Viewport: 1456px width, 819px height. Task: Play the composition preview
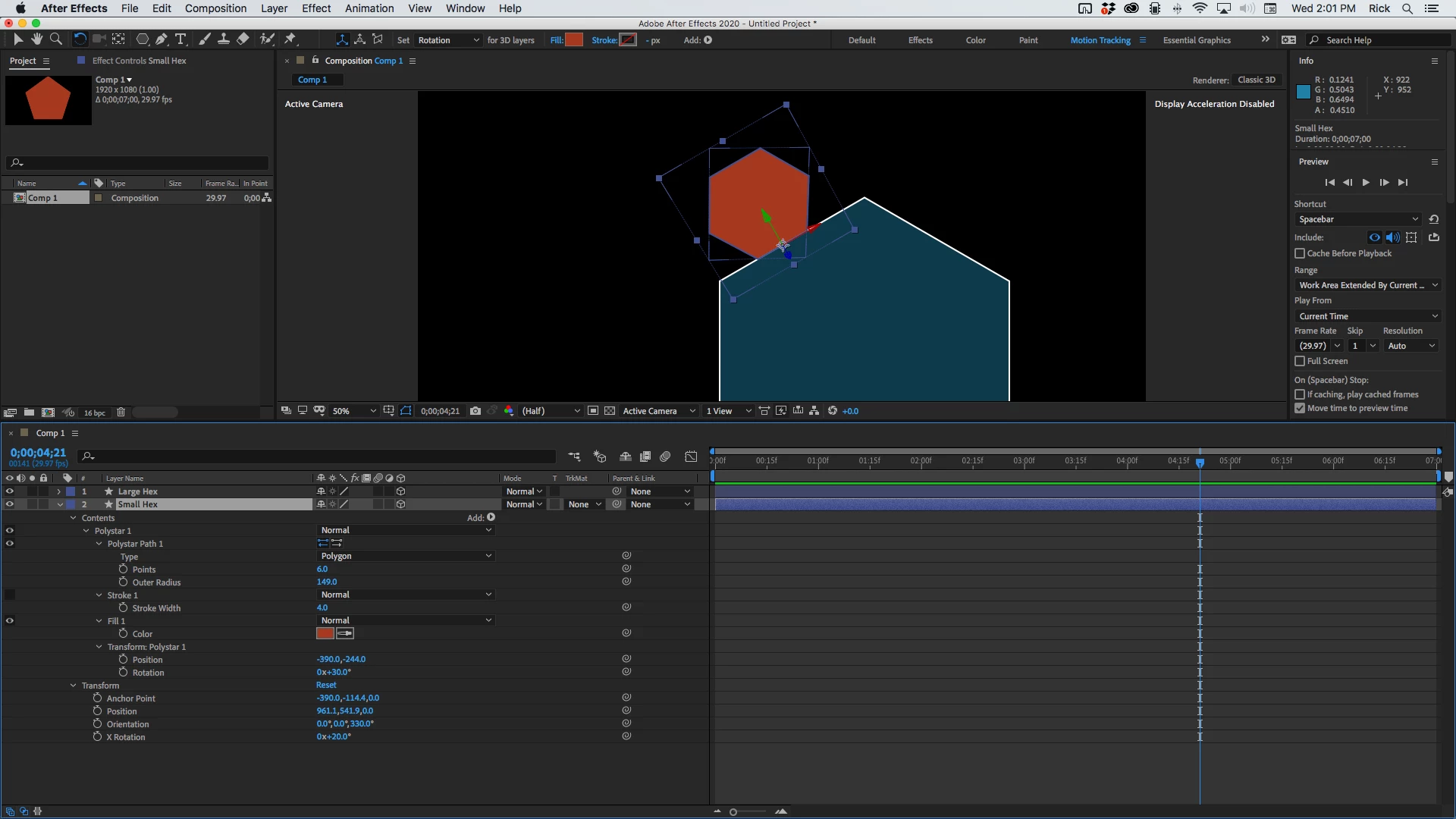(x=1366, y=183)
